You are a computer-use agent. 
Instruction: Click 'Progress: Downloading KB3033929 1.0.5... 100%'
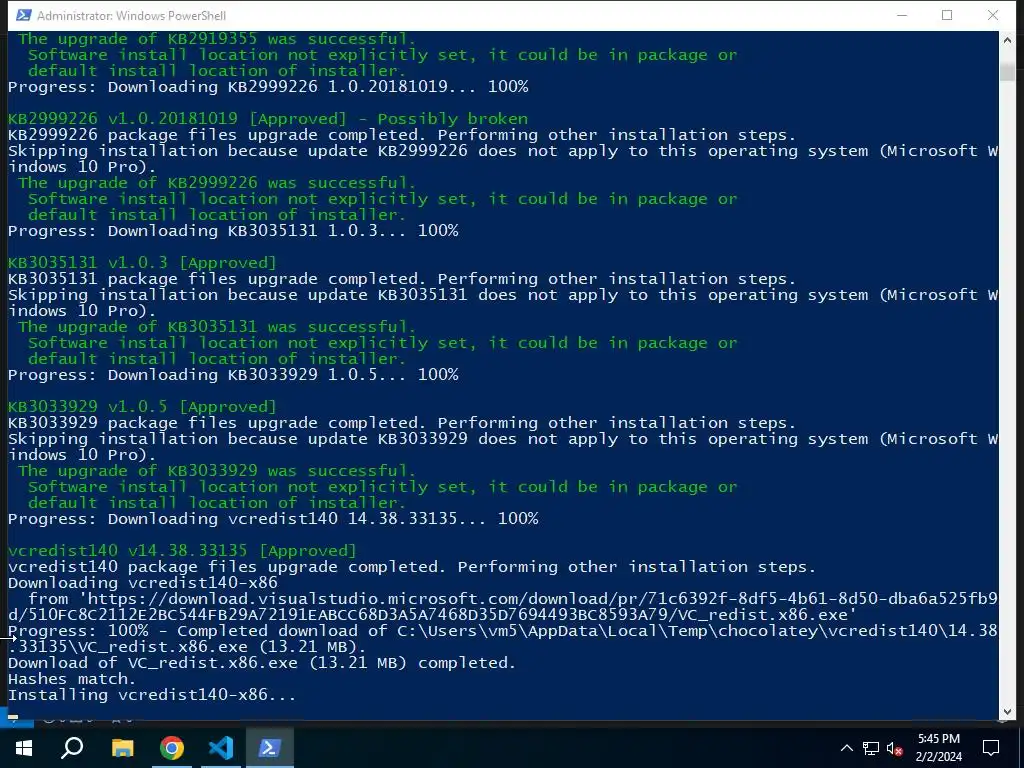[233, 375]
